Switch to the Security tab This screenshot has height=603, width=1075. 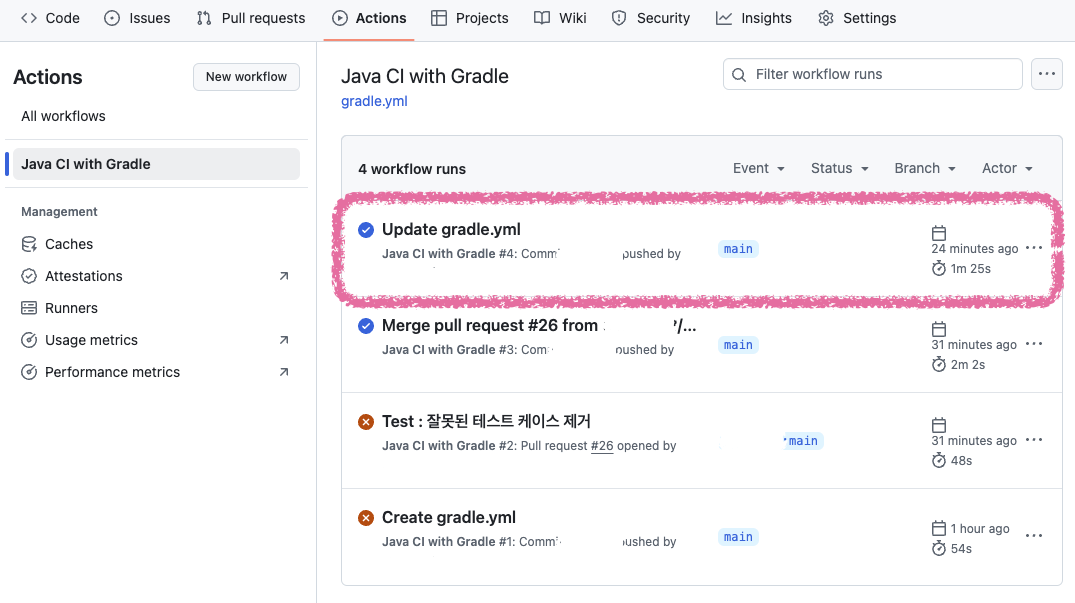(651, 19)
